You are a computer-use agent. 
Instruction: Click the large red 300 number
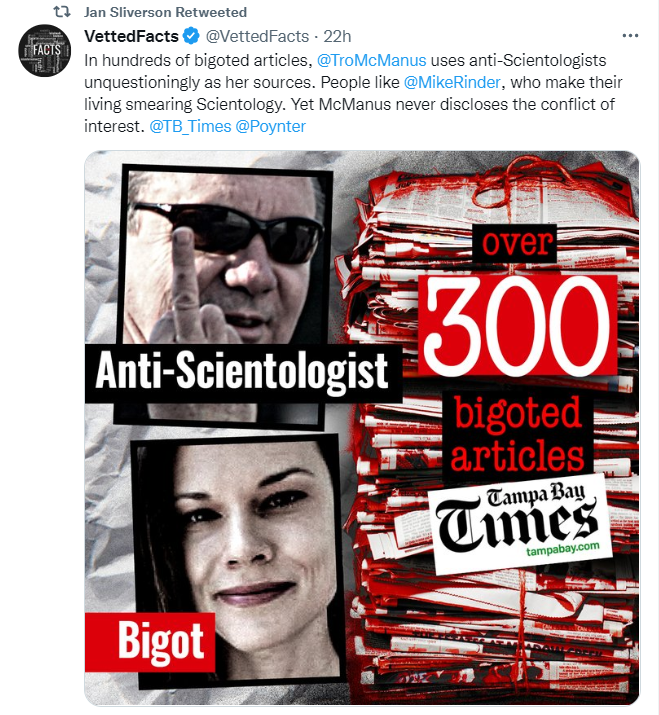tap(517, 325)
